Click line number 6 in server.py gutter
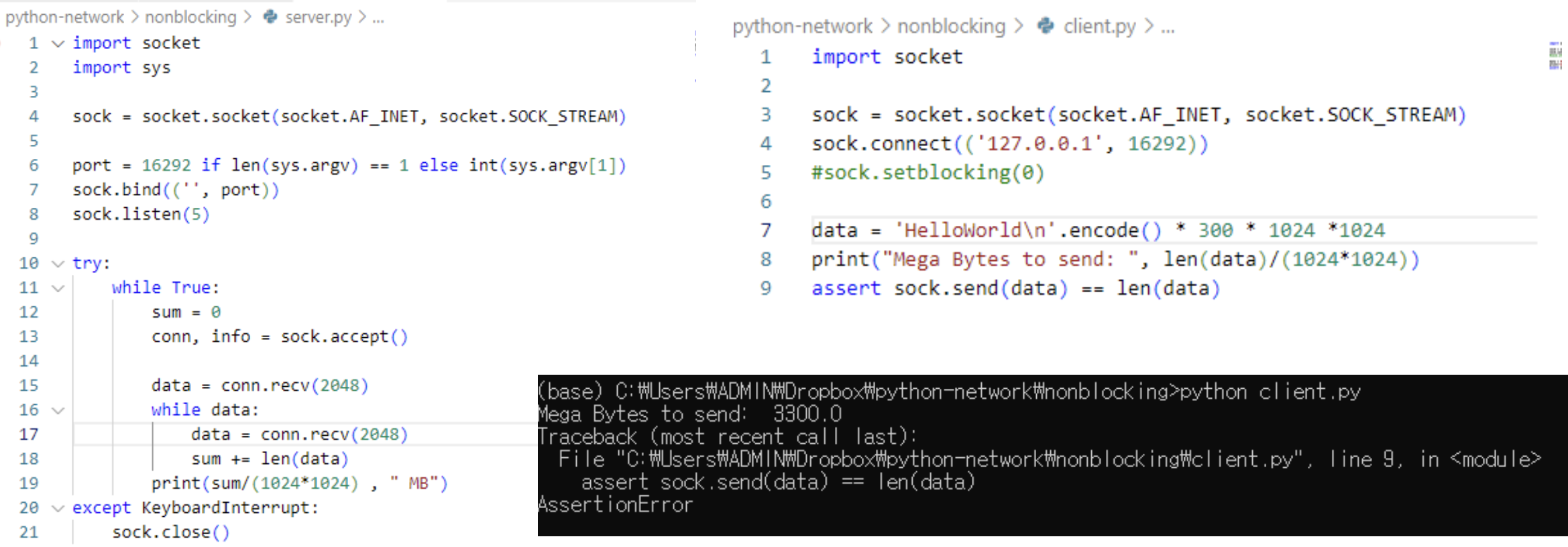 point(34,165)
